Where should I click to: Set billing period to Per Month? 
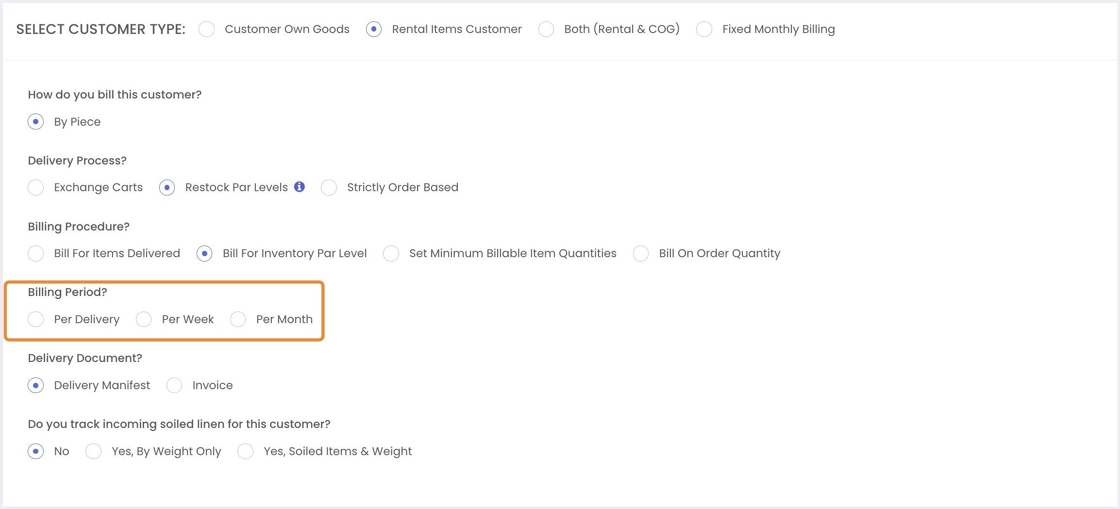pos(238,320)
